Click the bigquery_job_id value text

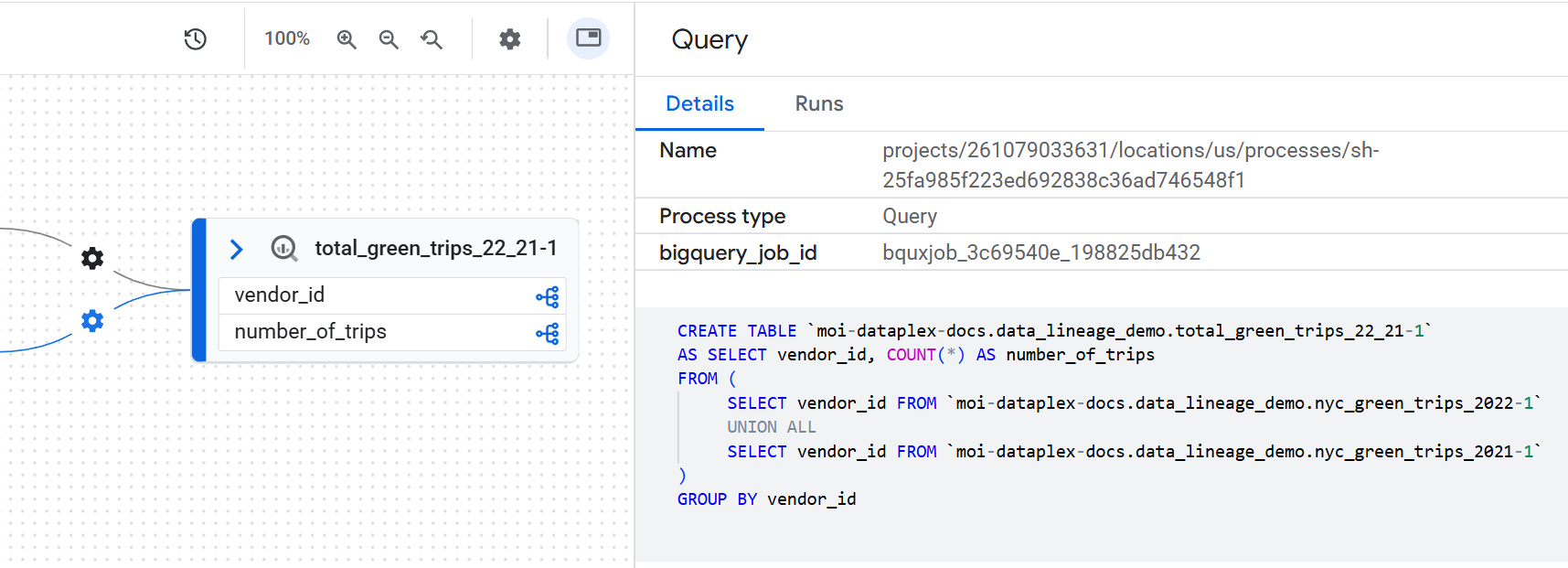(x=1040, y=252)
